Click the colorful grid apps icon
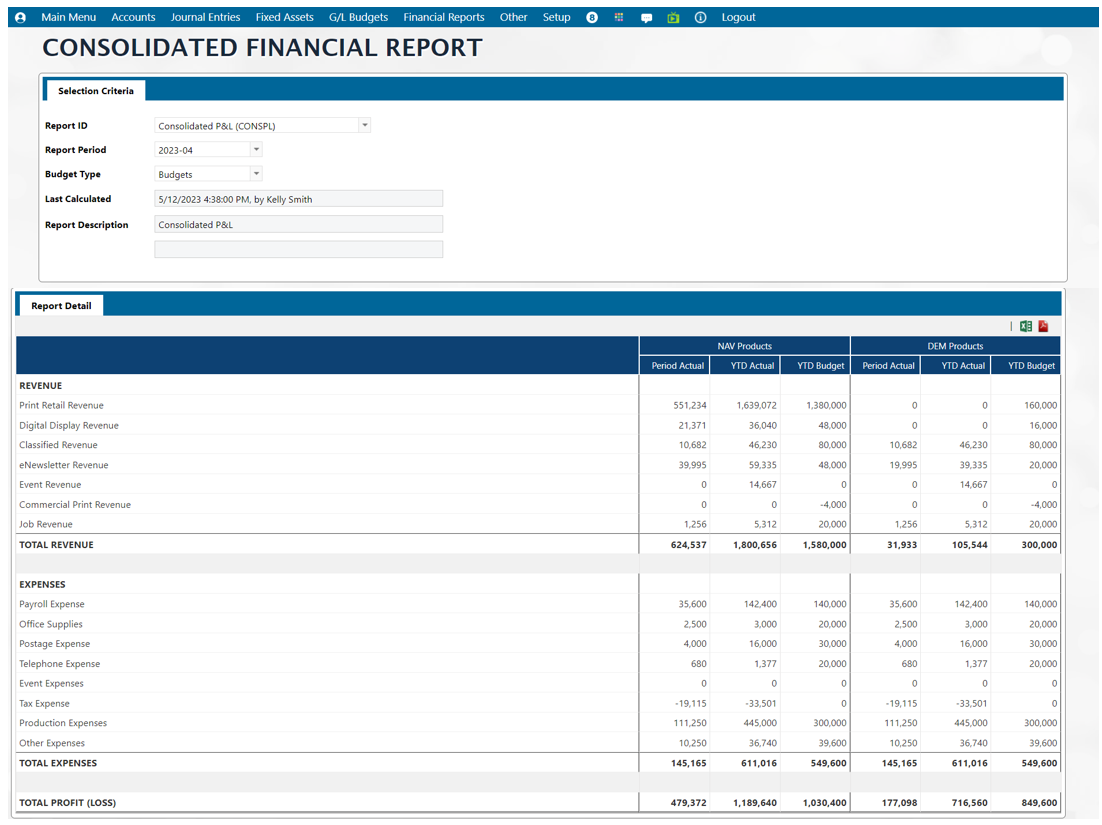The width and height of the screenshot is (1102, 825). coord(619,18)
